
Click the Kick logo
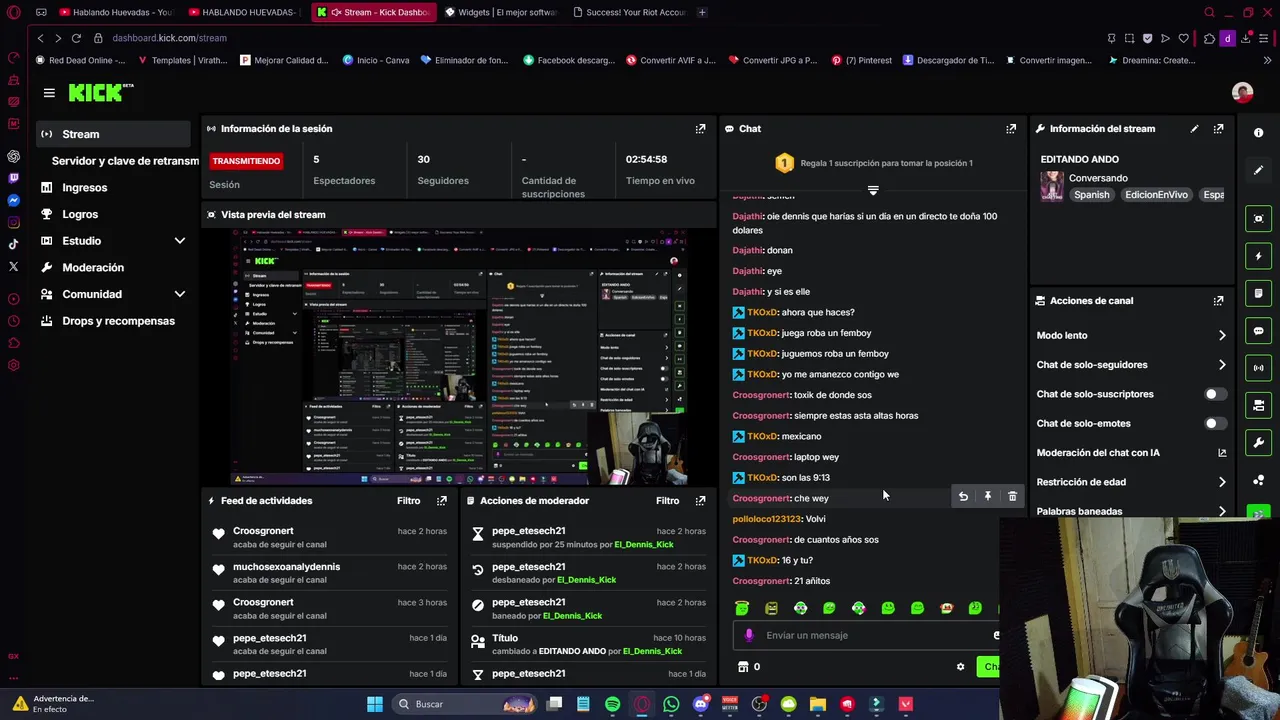coord(100,93)
